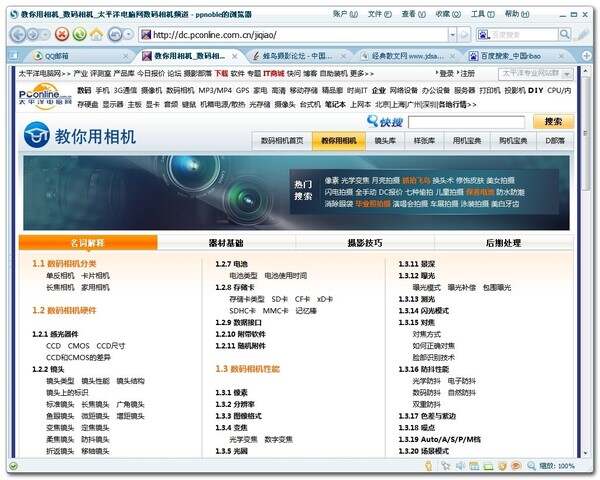Open the address bar history dropdown
600x480 pixels.
coord(452,35)
